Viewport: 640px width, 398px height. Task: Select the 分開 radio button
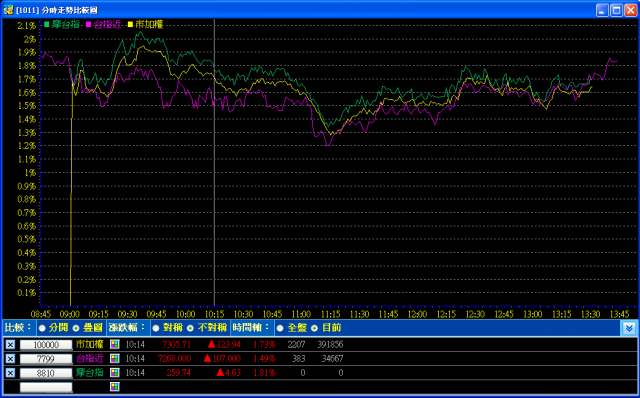pyautogui.click(x=42, y=328)
